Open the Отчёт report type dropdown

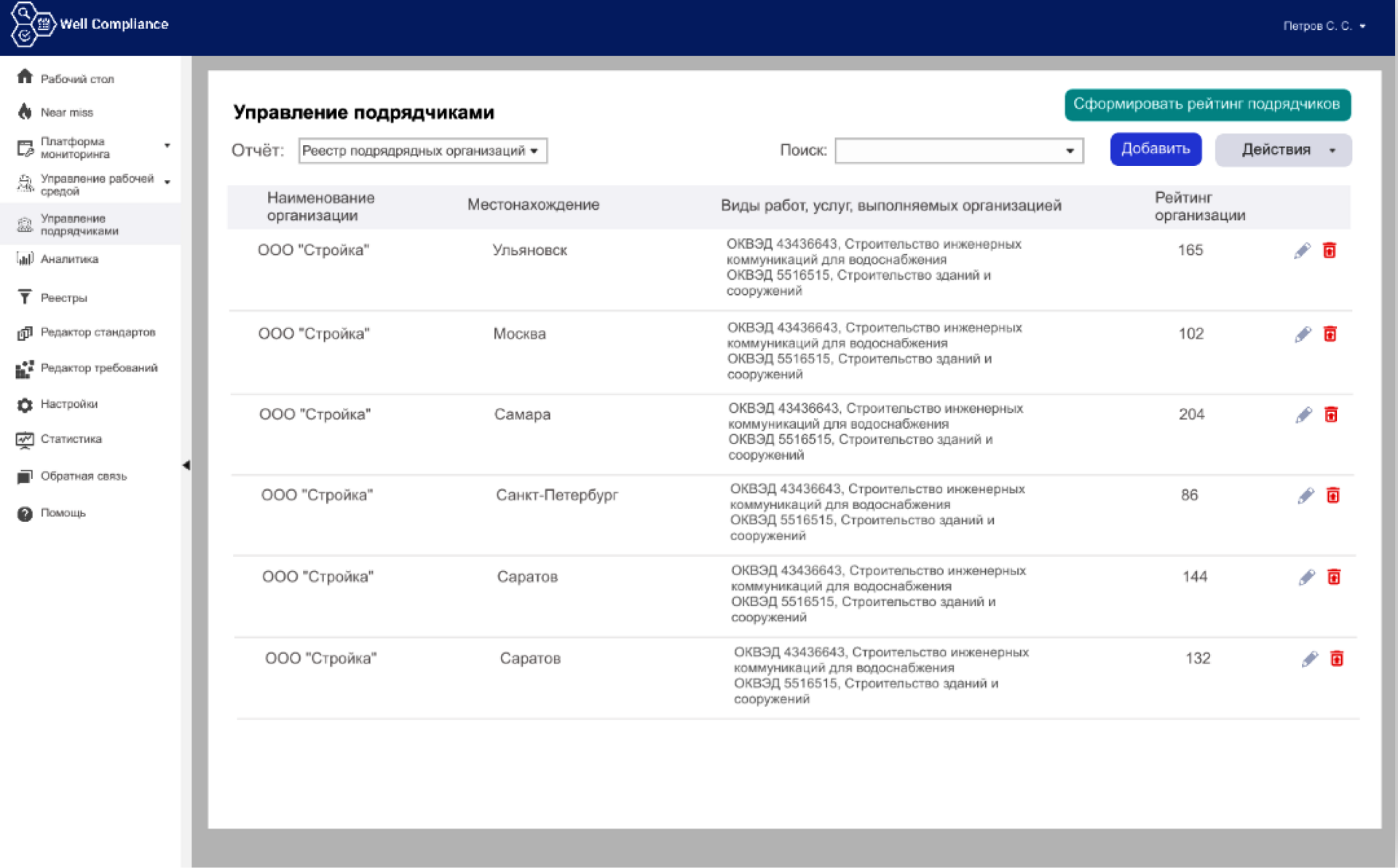click(422, 151)
